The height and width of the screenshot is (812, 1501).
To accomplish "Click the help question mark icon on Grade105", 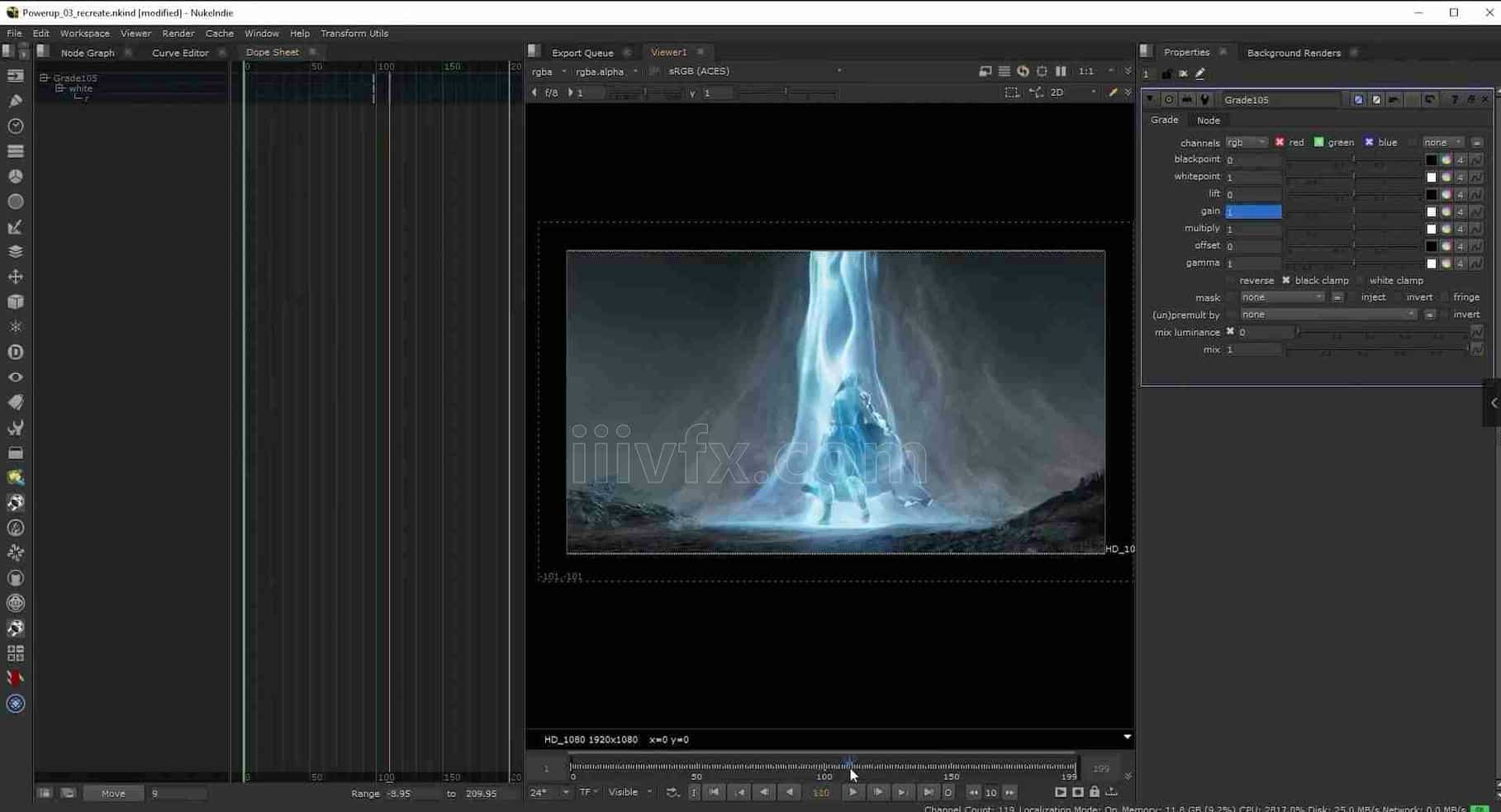I will [1455, 100].
